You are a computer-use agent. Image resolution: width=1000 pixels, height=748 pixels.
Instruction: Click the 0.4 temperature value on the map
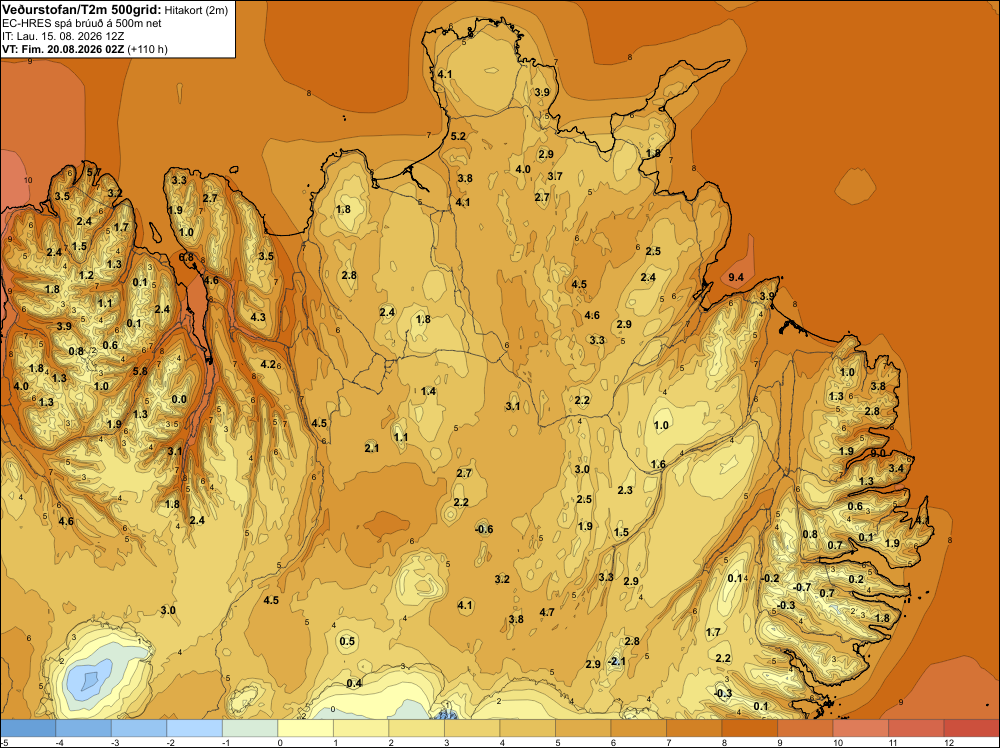354,683
